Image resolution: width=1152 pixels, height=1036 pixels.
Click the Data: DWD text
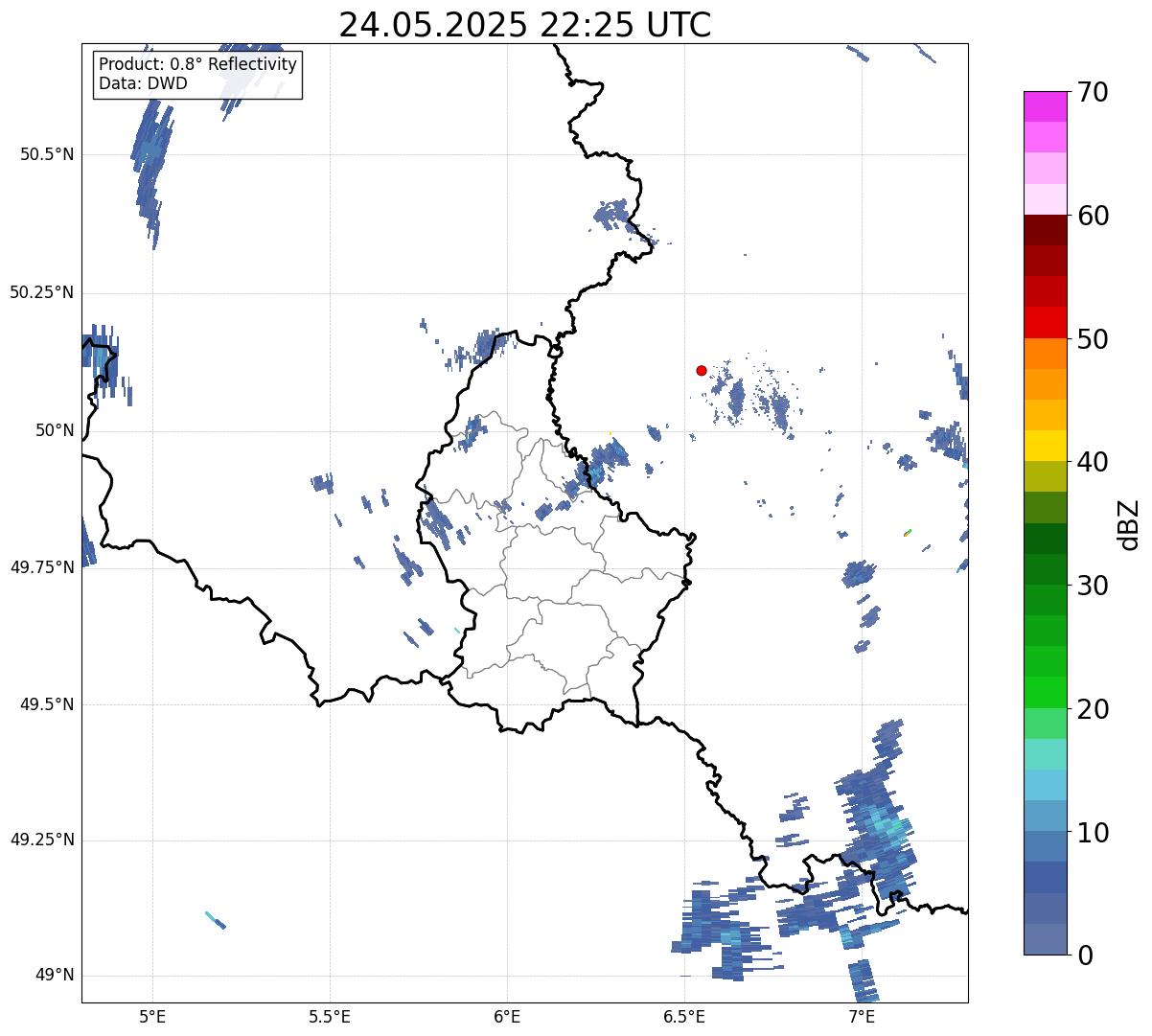(x=143, y=83)
